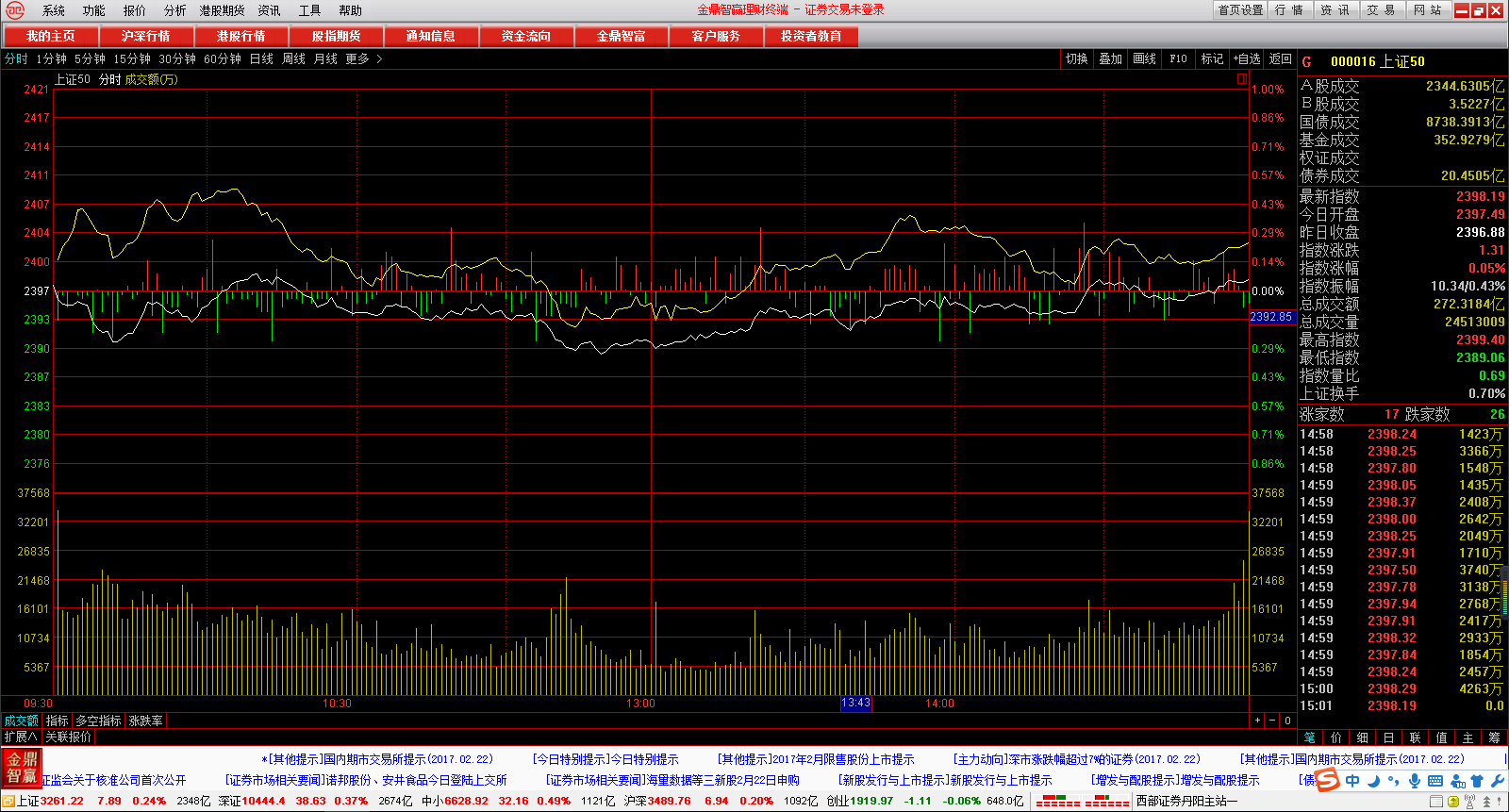Select the 筹 chips tab

point(1495,737)
